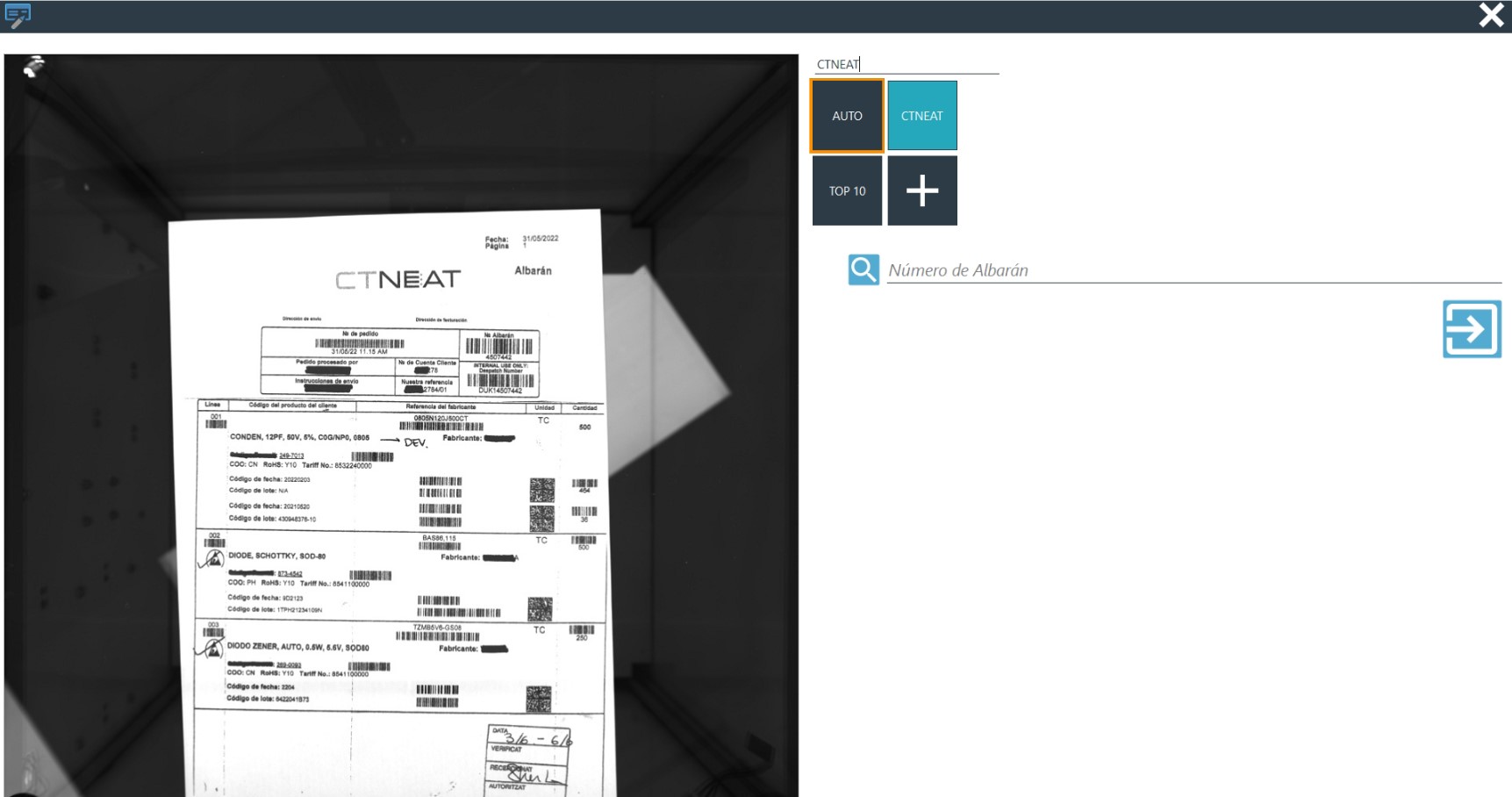Click the Número de Albarán input field
The height and width of the screenshot is (797, 1512).
1193,270
